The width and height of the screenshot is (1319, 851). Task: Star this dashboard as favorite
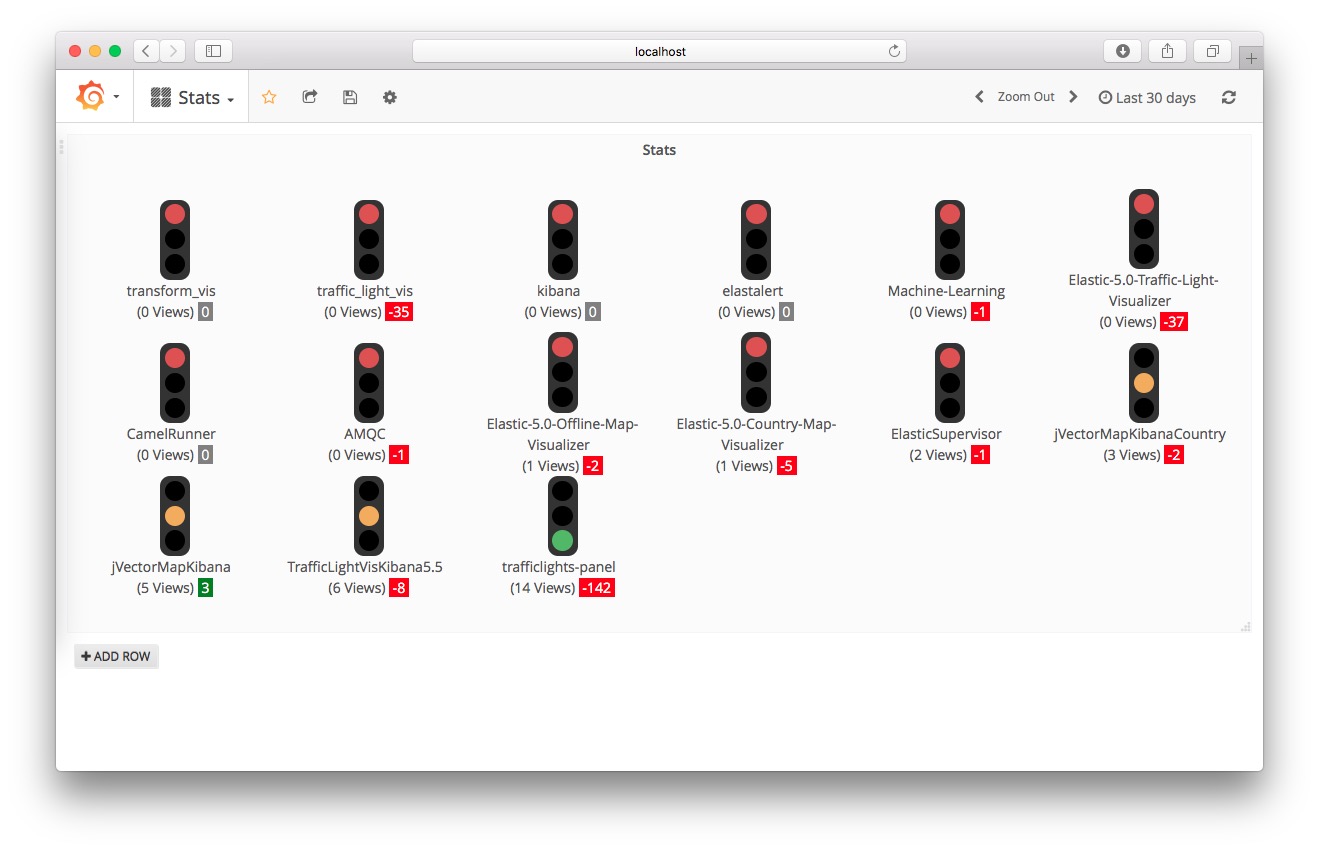click(x=269, y=97)
